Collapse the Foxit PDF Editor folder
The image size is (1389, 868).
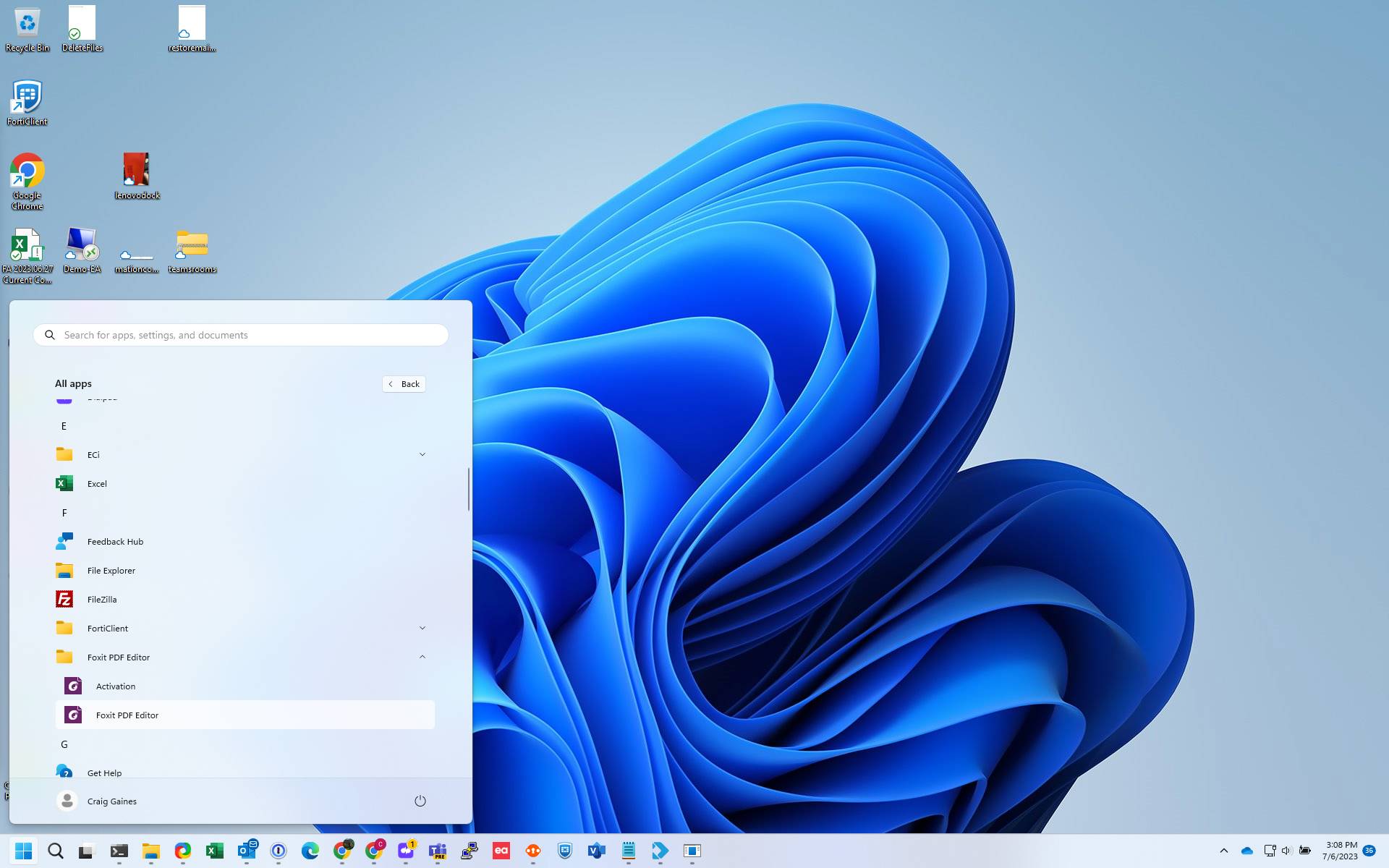(422, 656)
